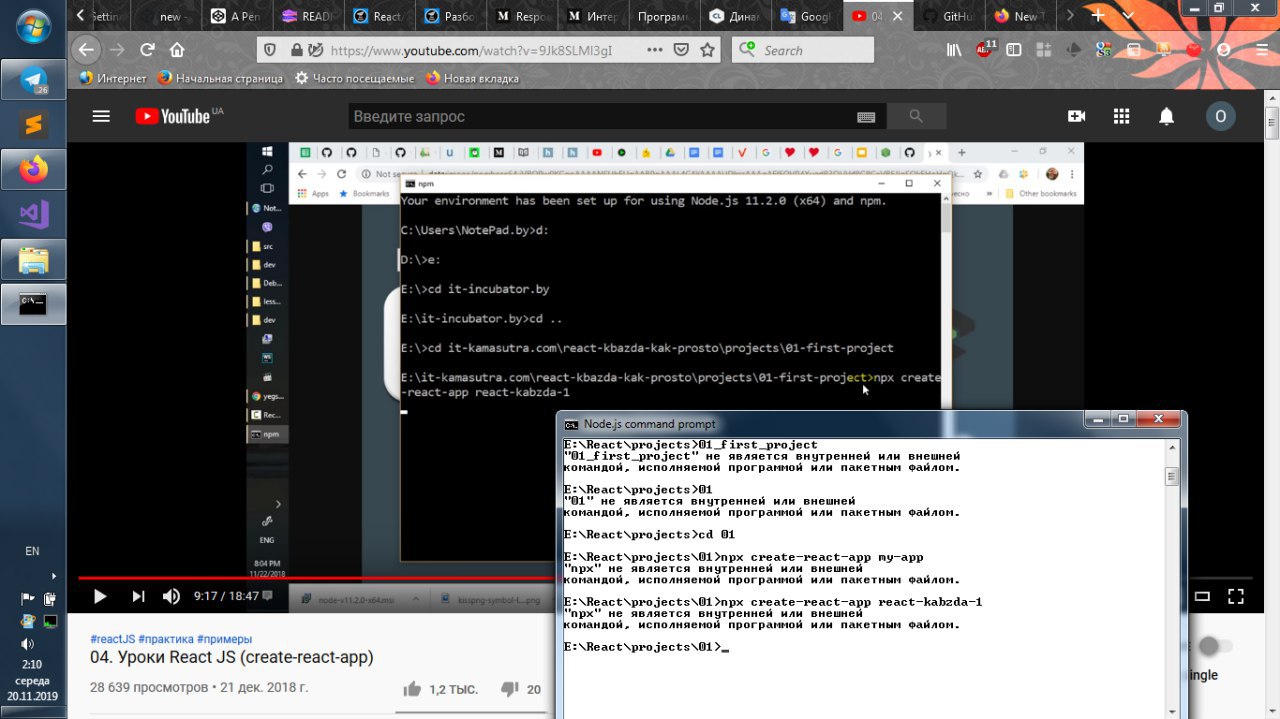Close the active YouTube tab
The width and height of the screenshot is (1280, 719).
[x=899, y=16]
